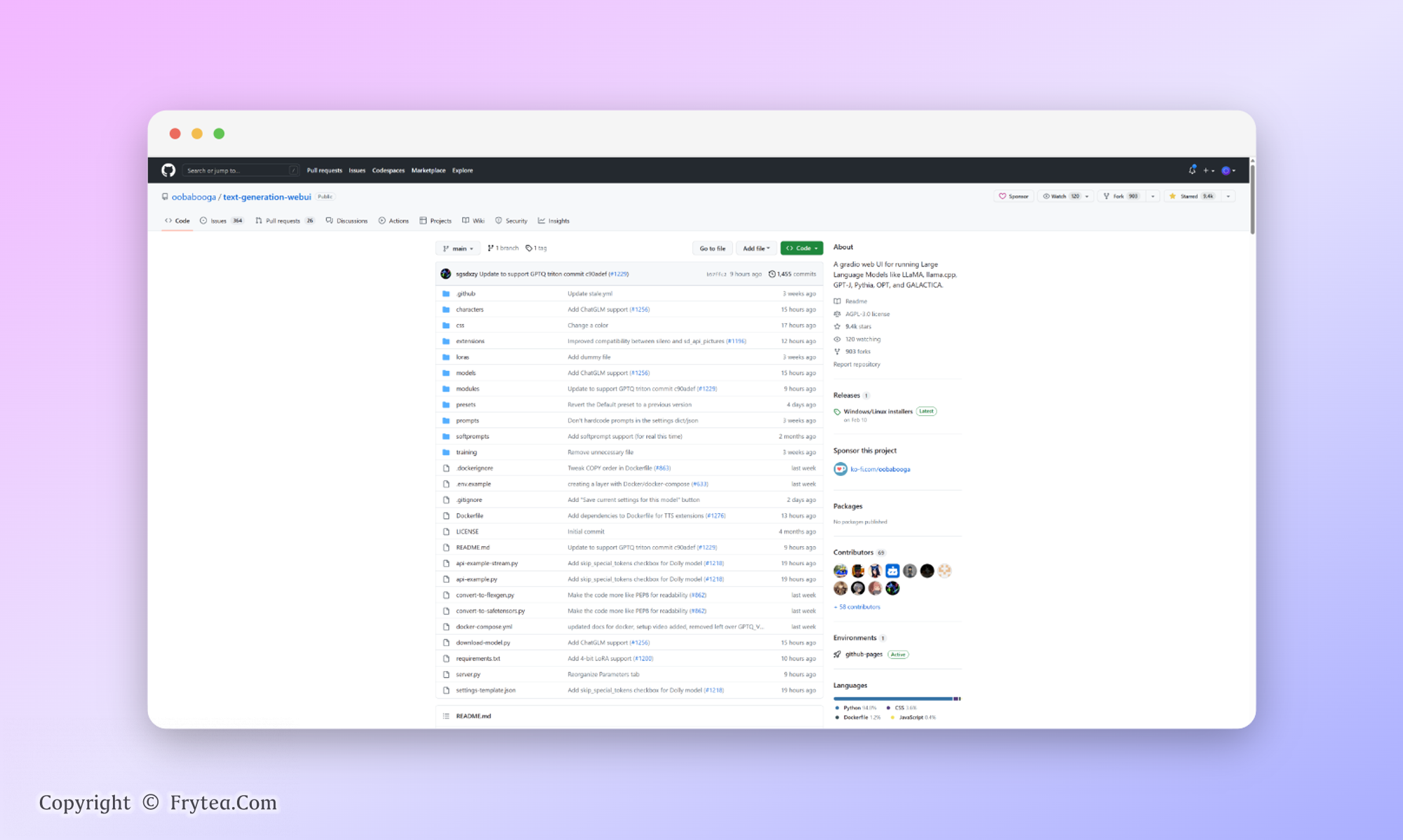Click the Go to file button
Viewport: 1403px width, 840px height.
pyautogui.click(x=712, y=248)
